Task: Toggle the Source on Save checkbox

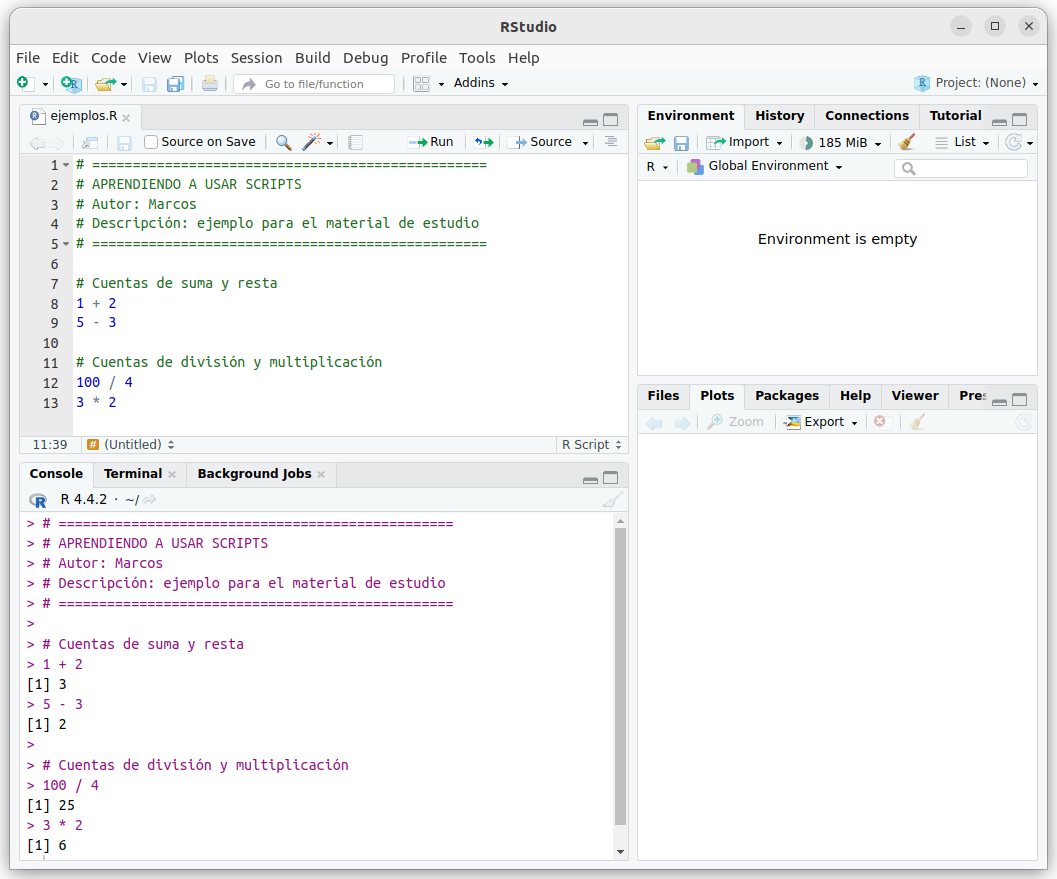Action: tap(151, 142)
